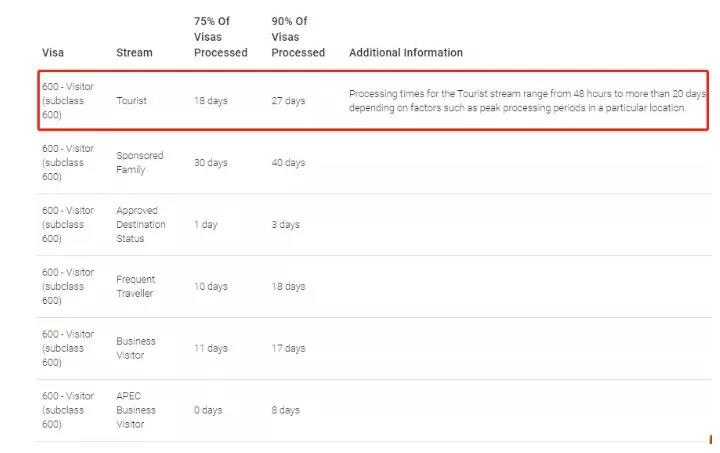Click the 1 day processing value
This screenshot has width=720, height=453.
pyautogui.click(x=205, y=225)
